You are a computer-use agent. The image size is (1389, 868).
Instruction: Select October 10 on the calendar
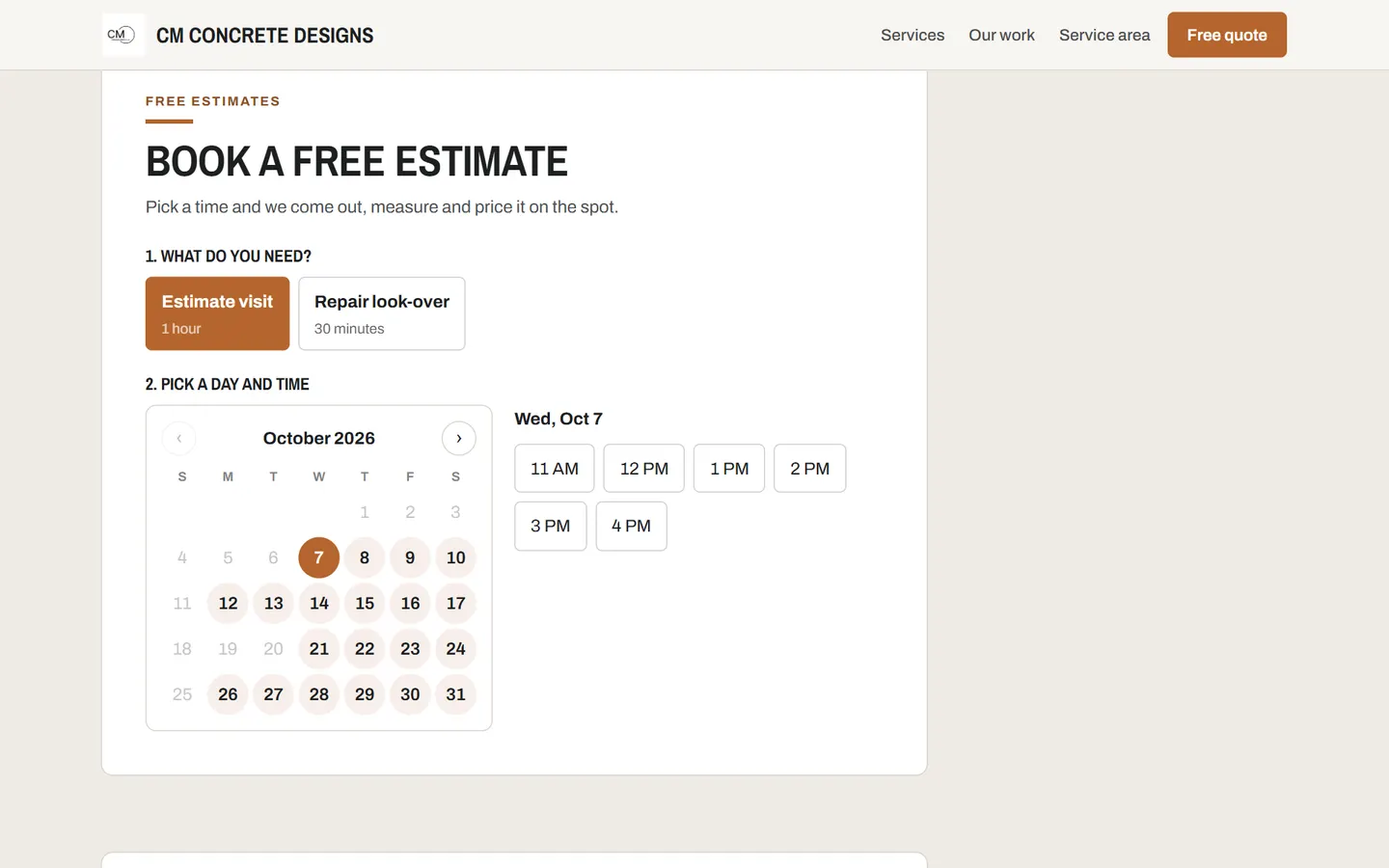[456, 557]
